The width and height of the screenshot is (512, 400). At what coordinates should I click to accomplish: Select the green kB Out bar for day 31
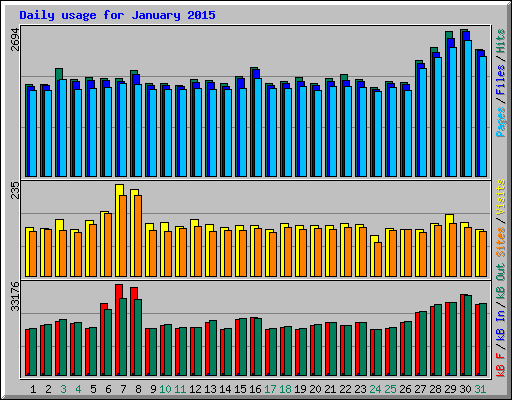(483, 340)
